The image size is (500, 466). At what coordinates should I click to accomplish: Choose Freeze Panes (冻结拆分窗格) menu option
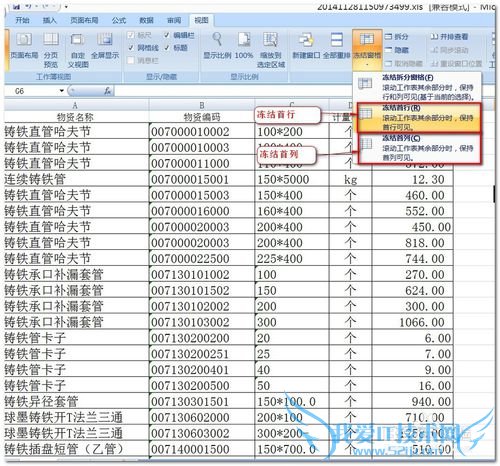(x=417, y=87)
